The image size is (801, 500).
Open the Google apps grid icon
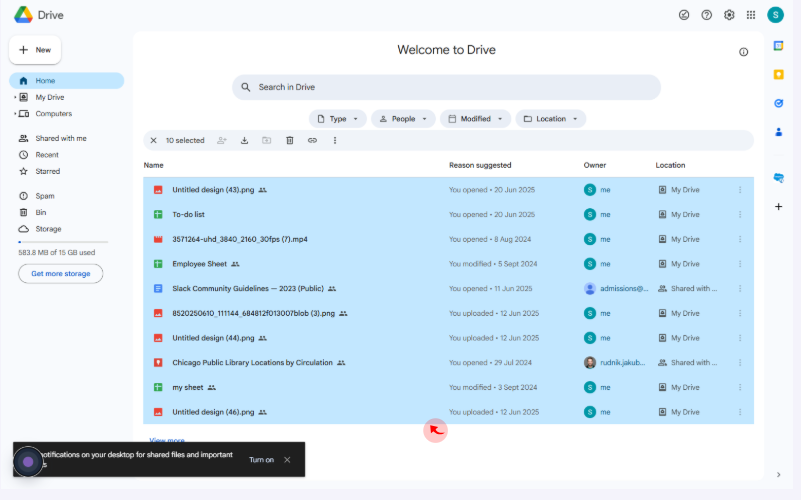point(751,15)
